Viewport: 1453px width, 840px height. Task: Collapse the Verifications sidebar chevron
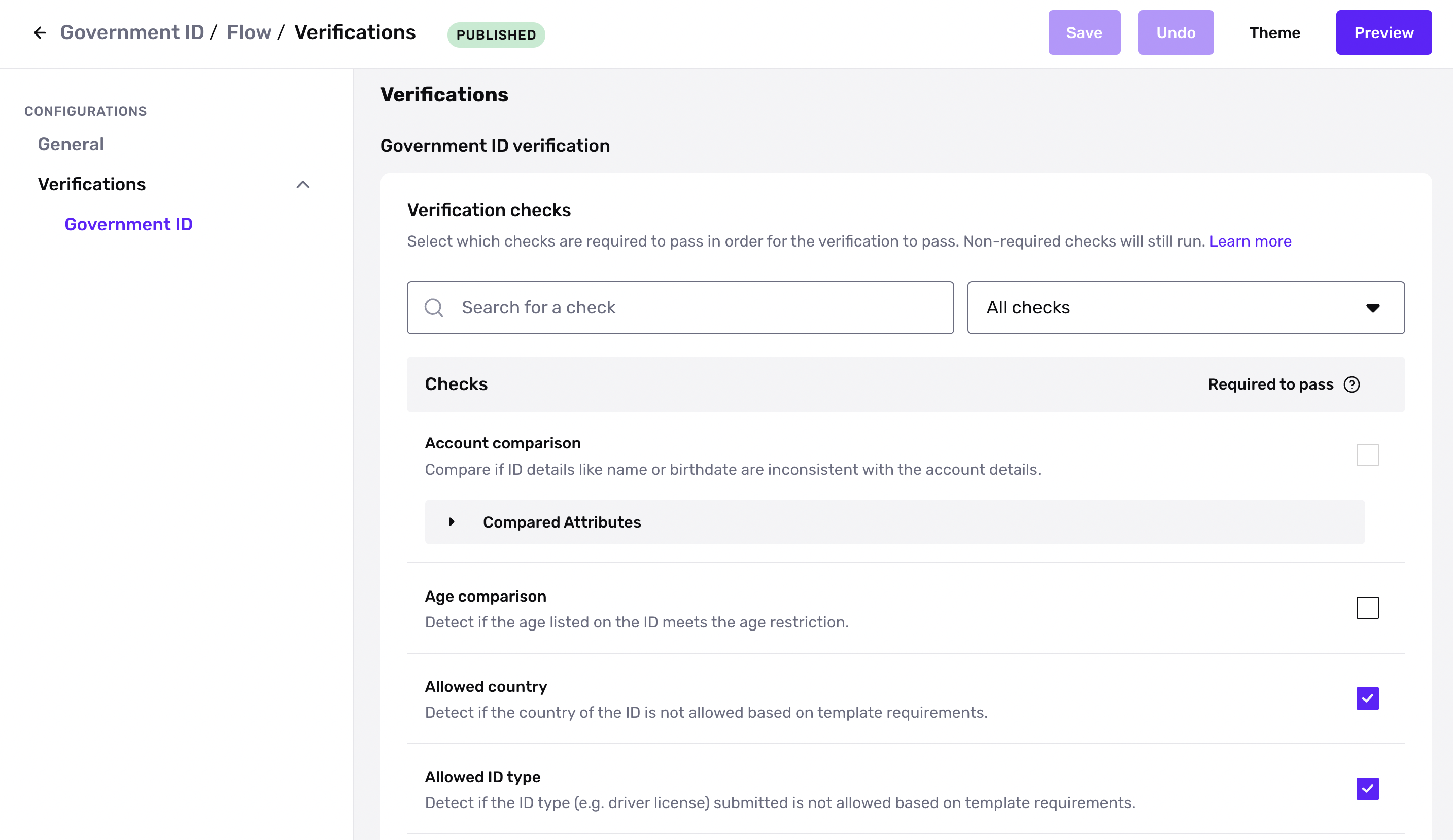point(303,185)
